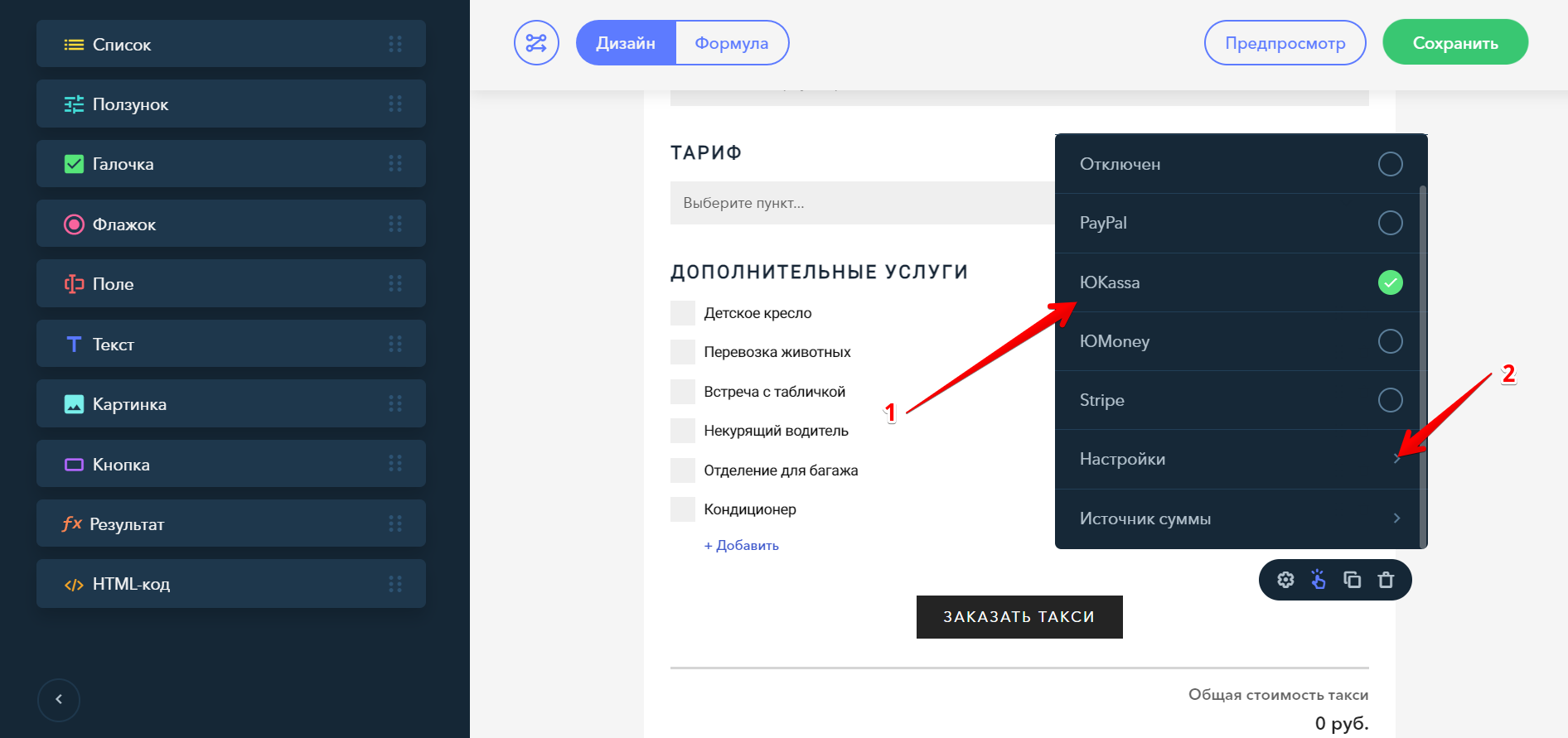Screen dimensions: 1568x738
Task: Click the ТАРИФ heading text
Action: coord(706,152)
